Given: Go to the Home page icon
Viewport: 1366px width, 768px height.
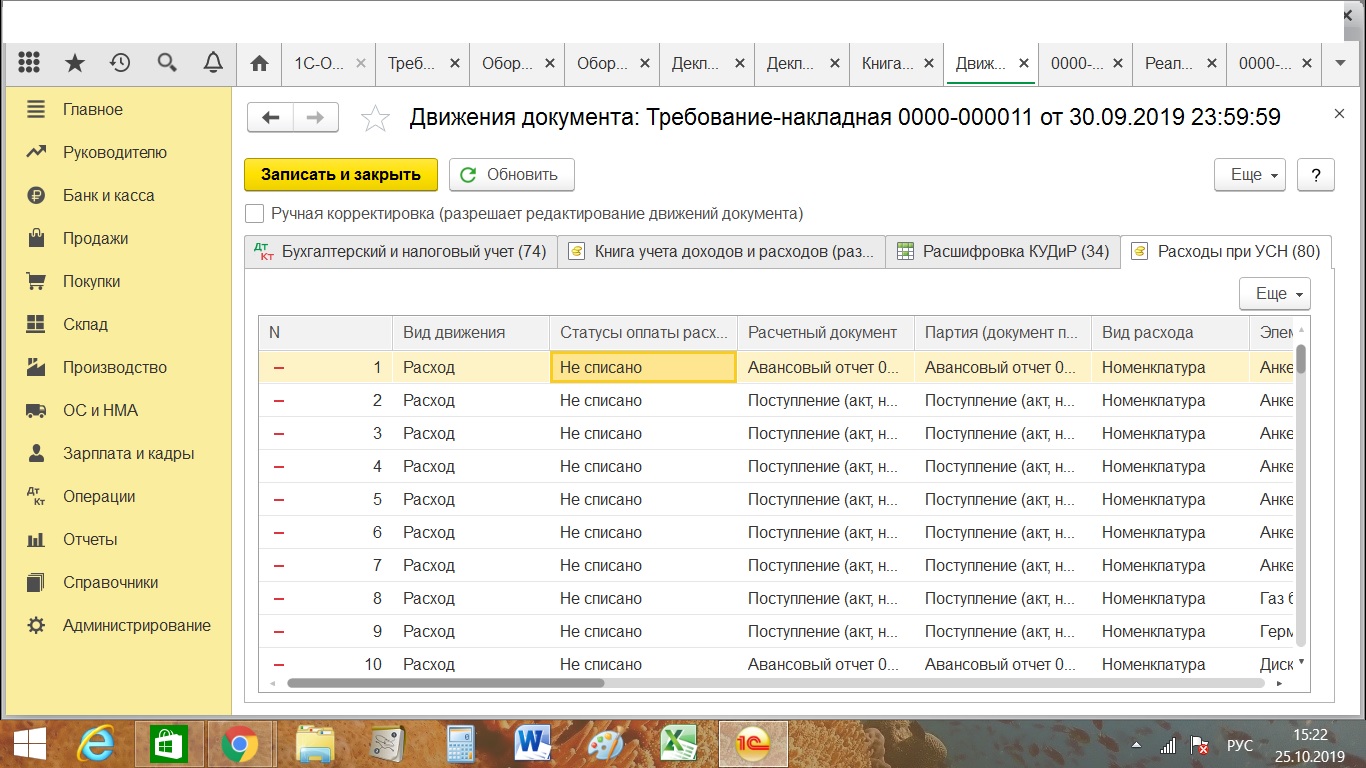Looking at the screenshot, I should [x=259, y=63].
